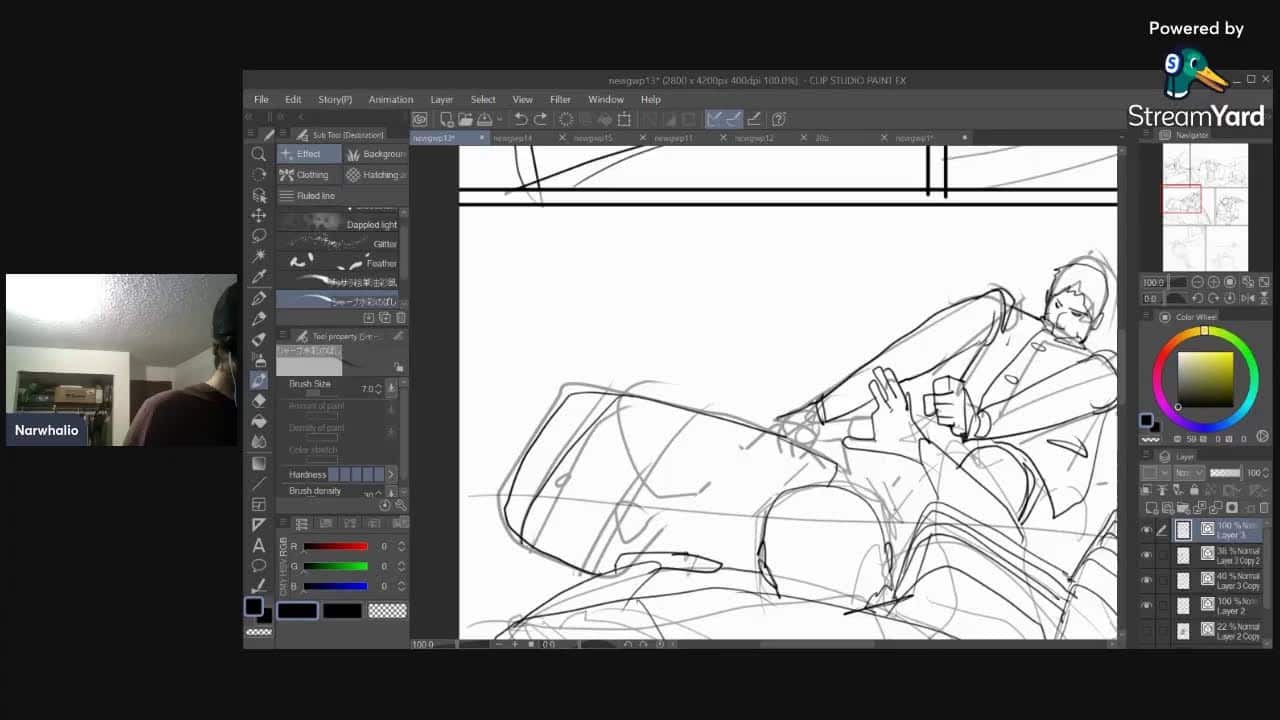
Task: Open the Filter menu
Action: point(560,99)
